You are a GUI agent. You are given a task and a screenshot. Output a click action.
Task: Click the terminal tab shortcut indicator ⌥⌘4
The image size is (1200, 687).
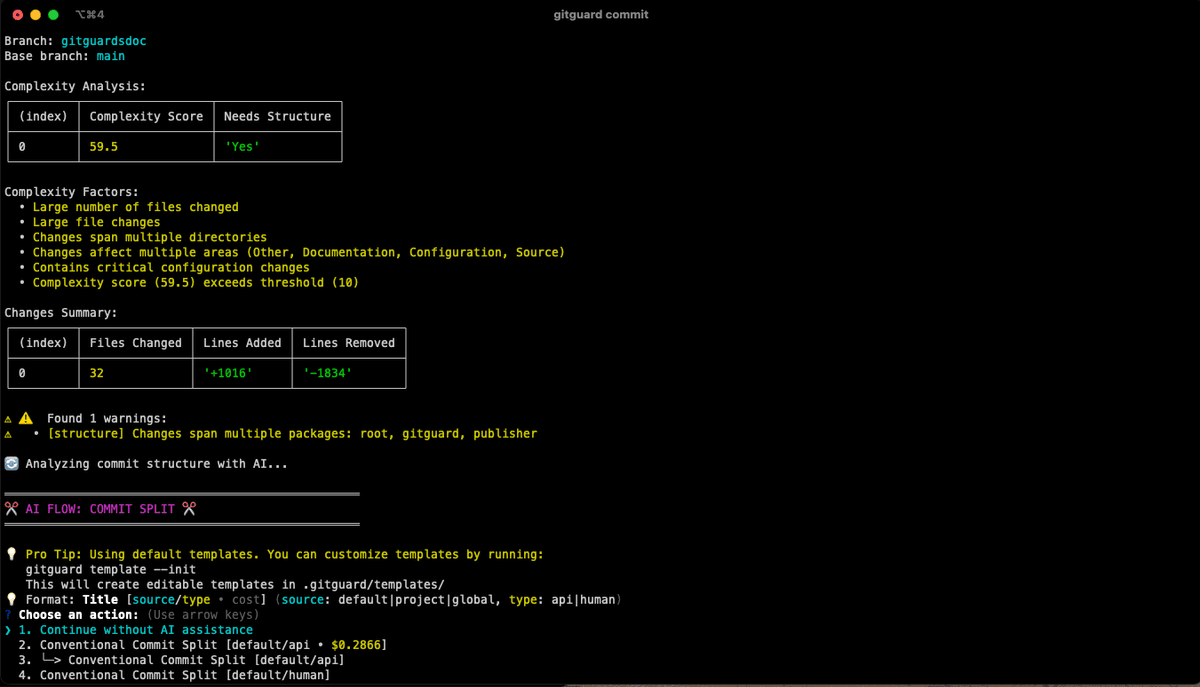pyautogui.click(x=90, y=15)
